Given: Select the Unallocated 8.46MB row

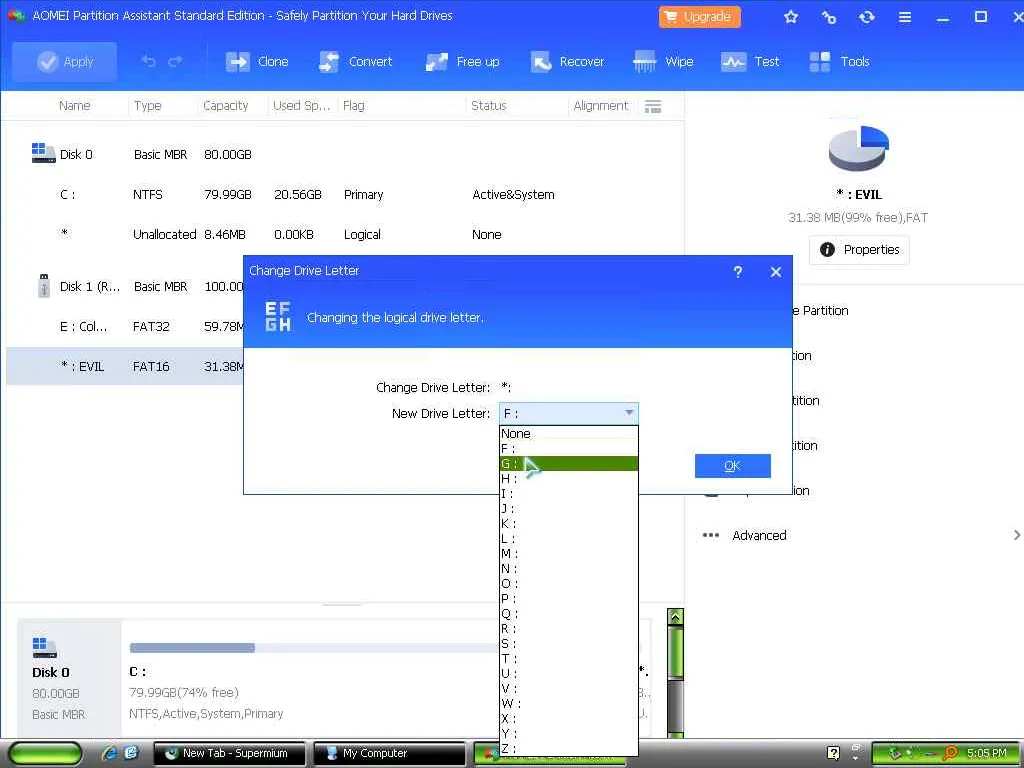Looking at the screenshot, I should 343,234.
